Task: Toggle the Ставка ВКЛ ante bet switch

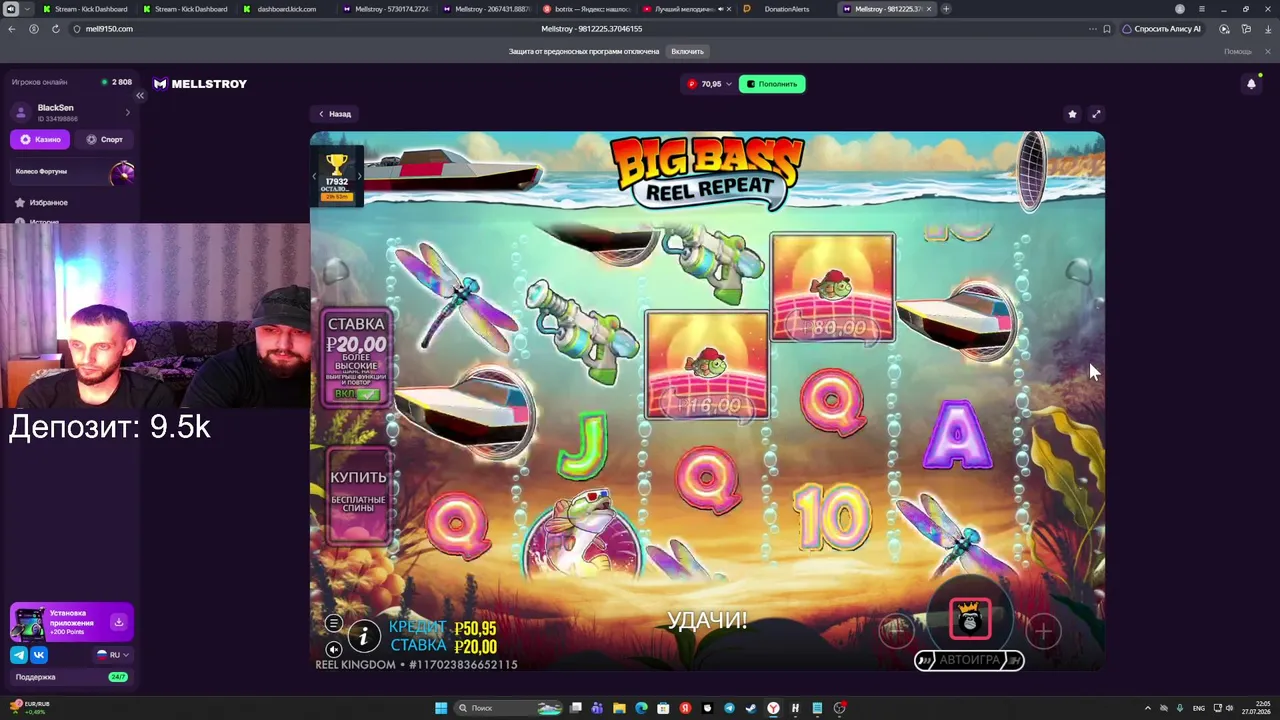Action: pos(357,394)
